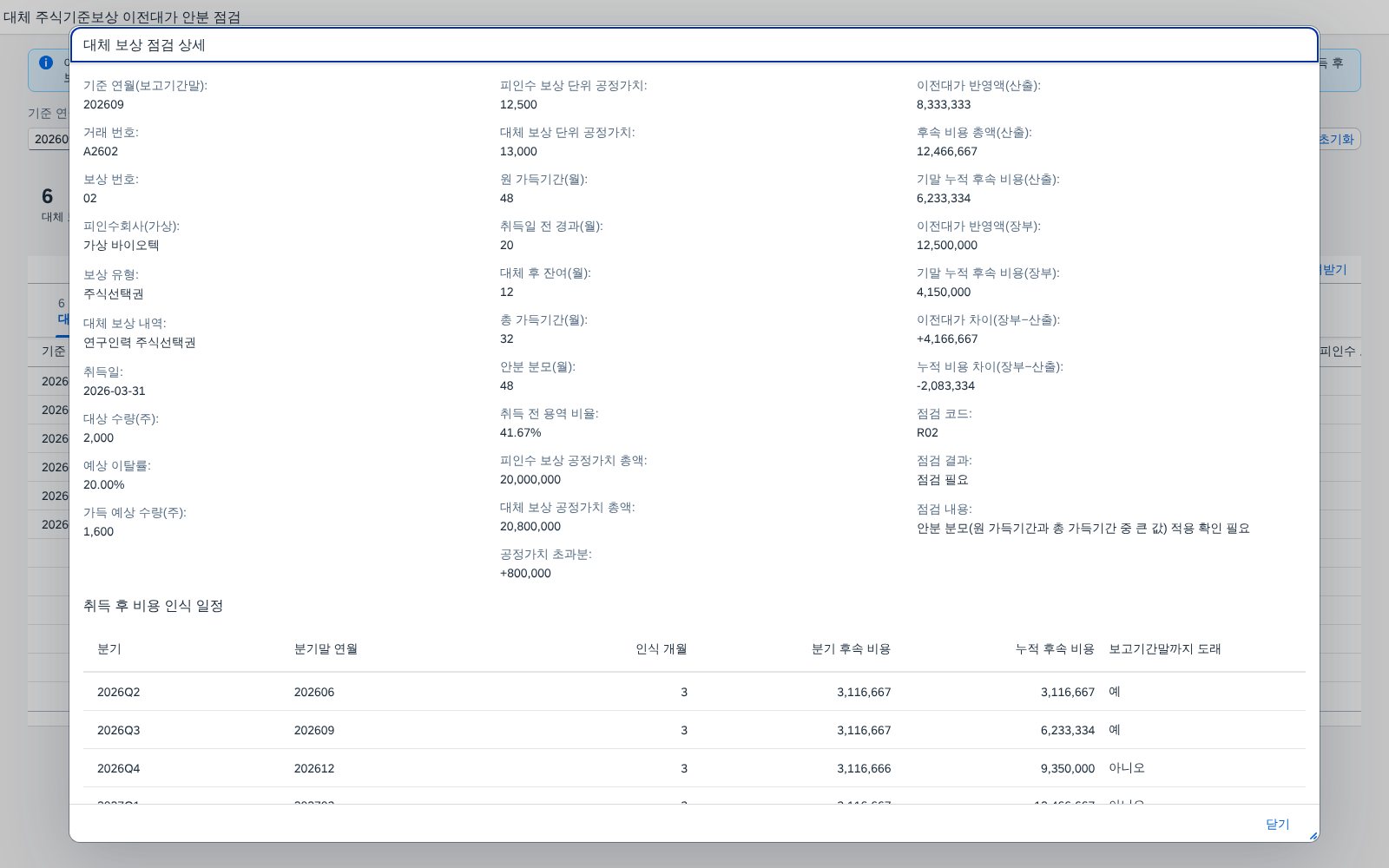This screenshot has height=868, width=1389.
Task: Click 아니오 in the 2026Q4 row
Action: 1127,768
